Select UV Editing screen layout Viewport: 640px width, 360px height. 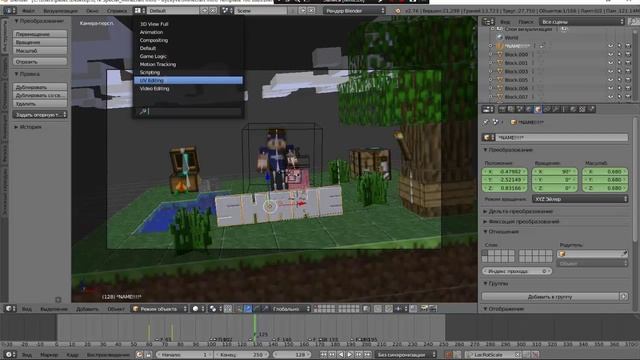tap(188, 80)
